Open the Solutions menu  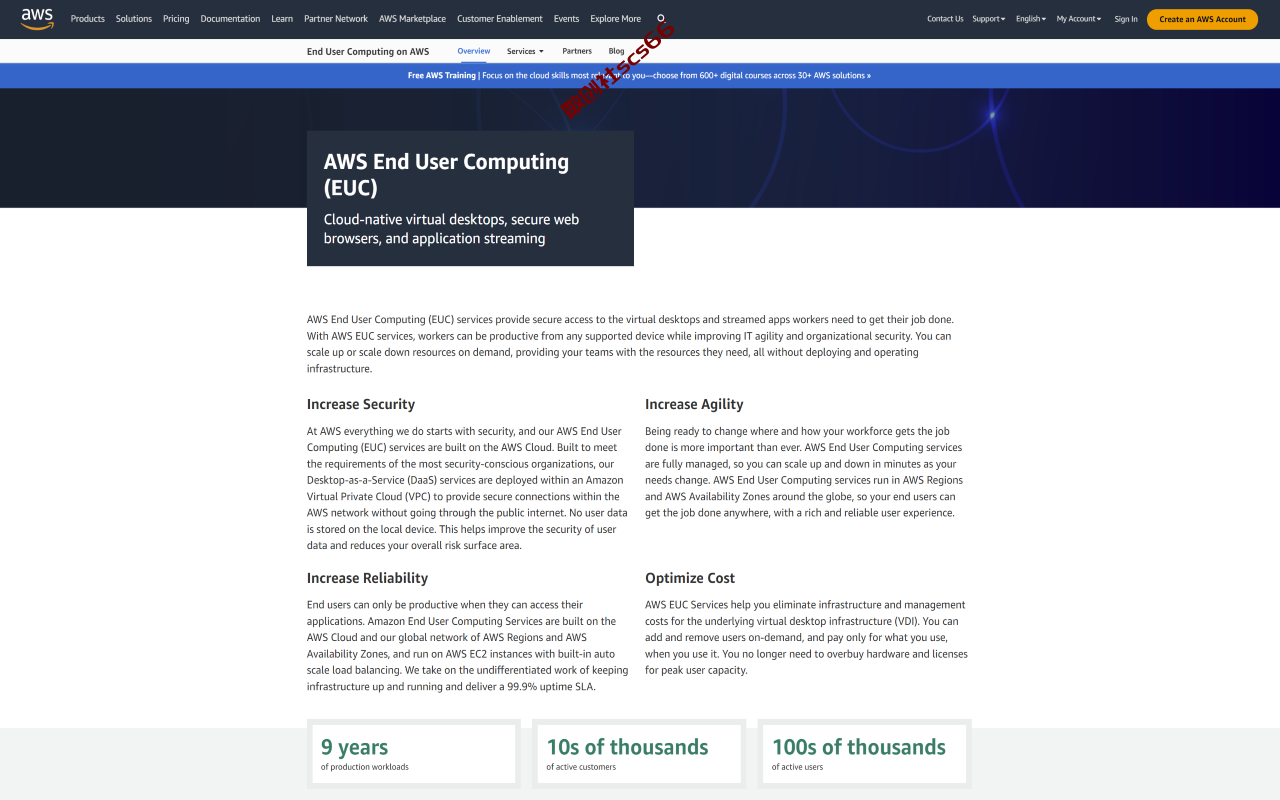tap(134, 19)
